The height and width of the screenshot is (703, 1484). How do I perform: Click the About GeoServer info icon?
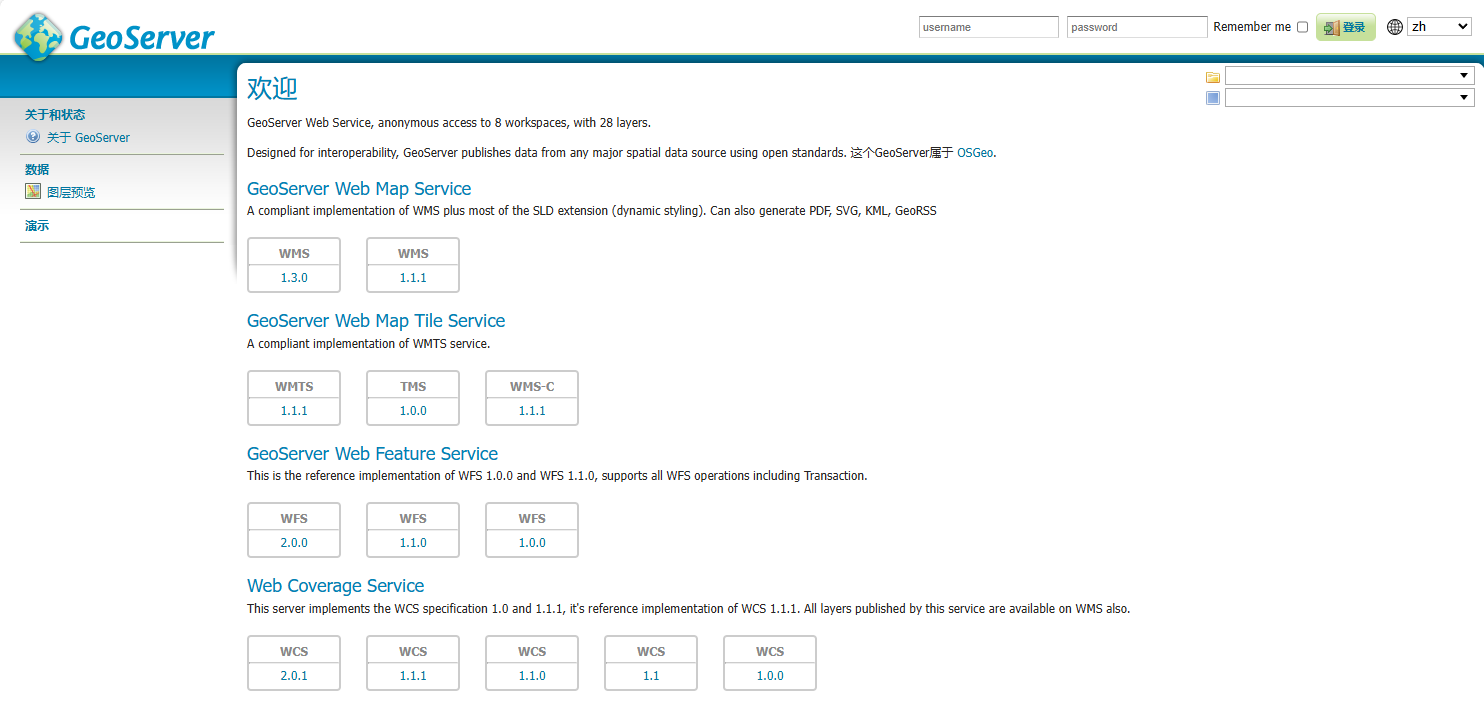point(33,137)
